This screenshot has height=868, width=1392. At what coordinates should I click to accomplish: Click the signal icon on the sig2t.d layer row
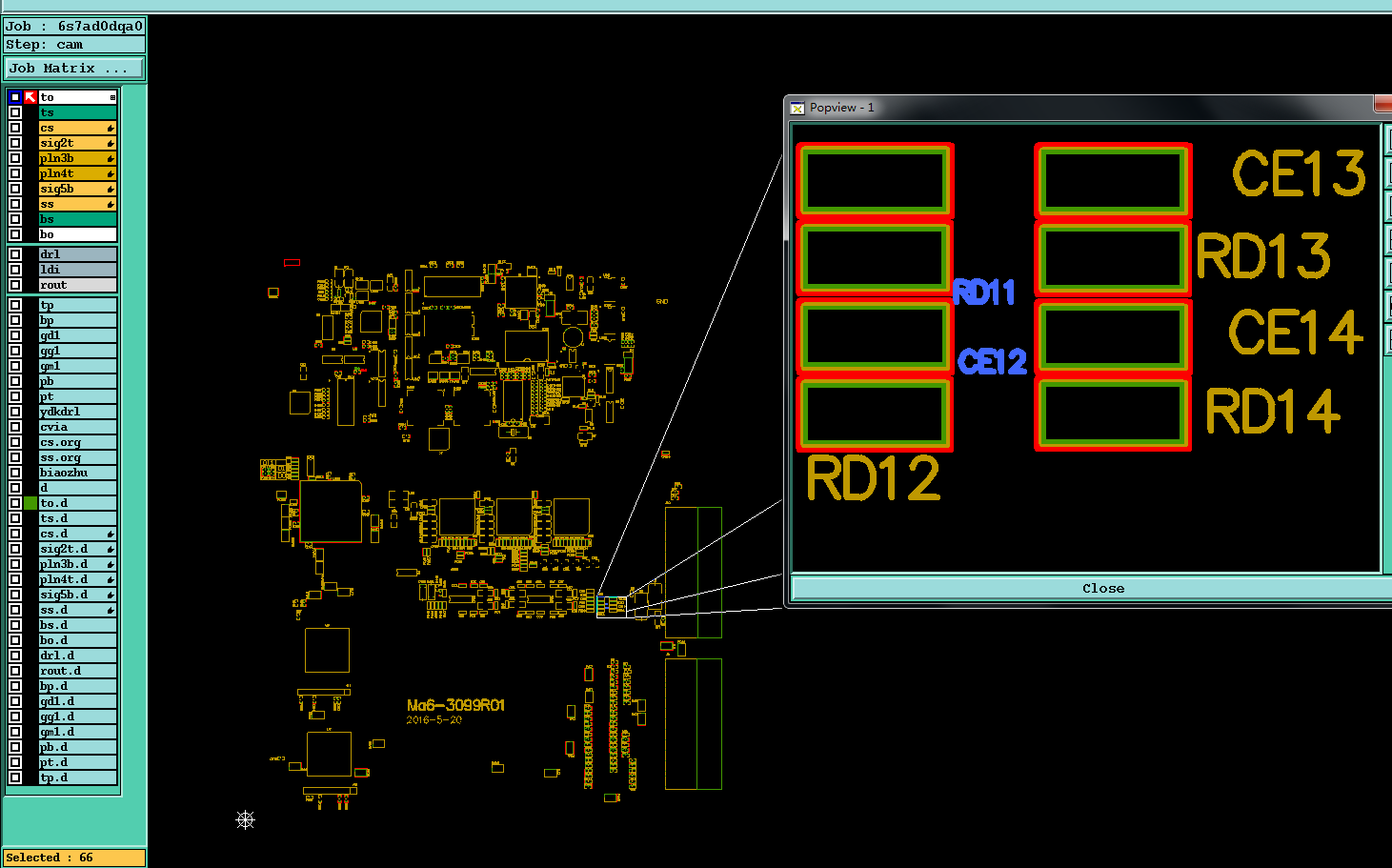(x=111, y=549)
